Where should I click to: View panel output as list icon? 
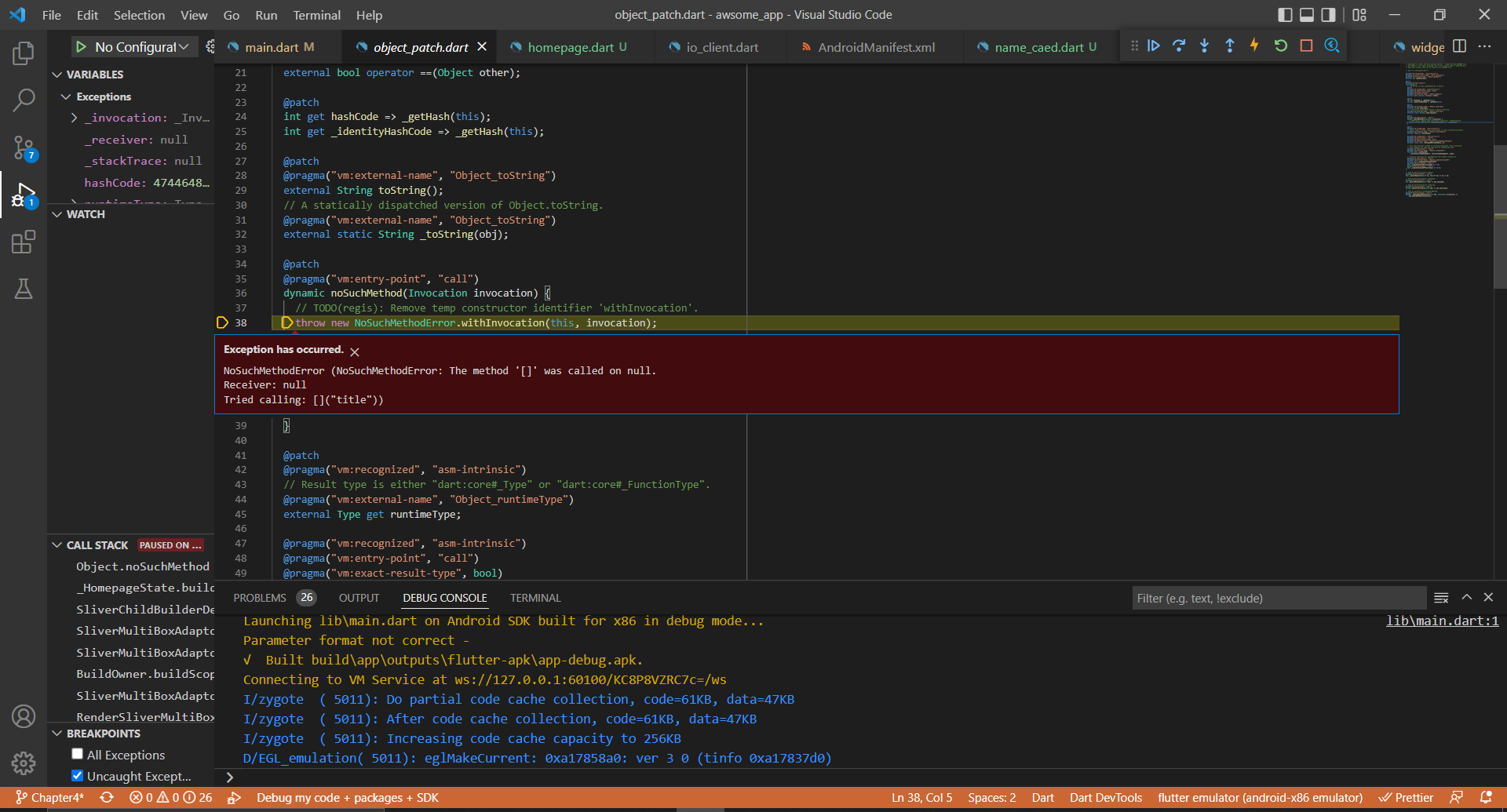1441,598
